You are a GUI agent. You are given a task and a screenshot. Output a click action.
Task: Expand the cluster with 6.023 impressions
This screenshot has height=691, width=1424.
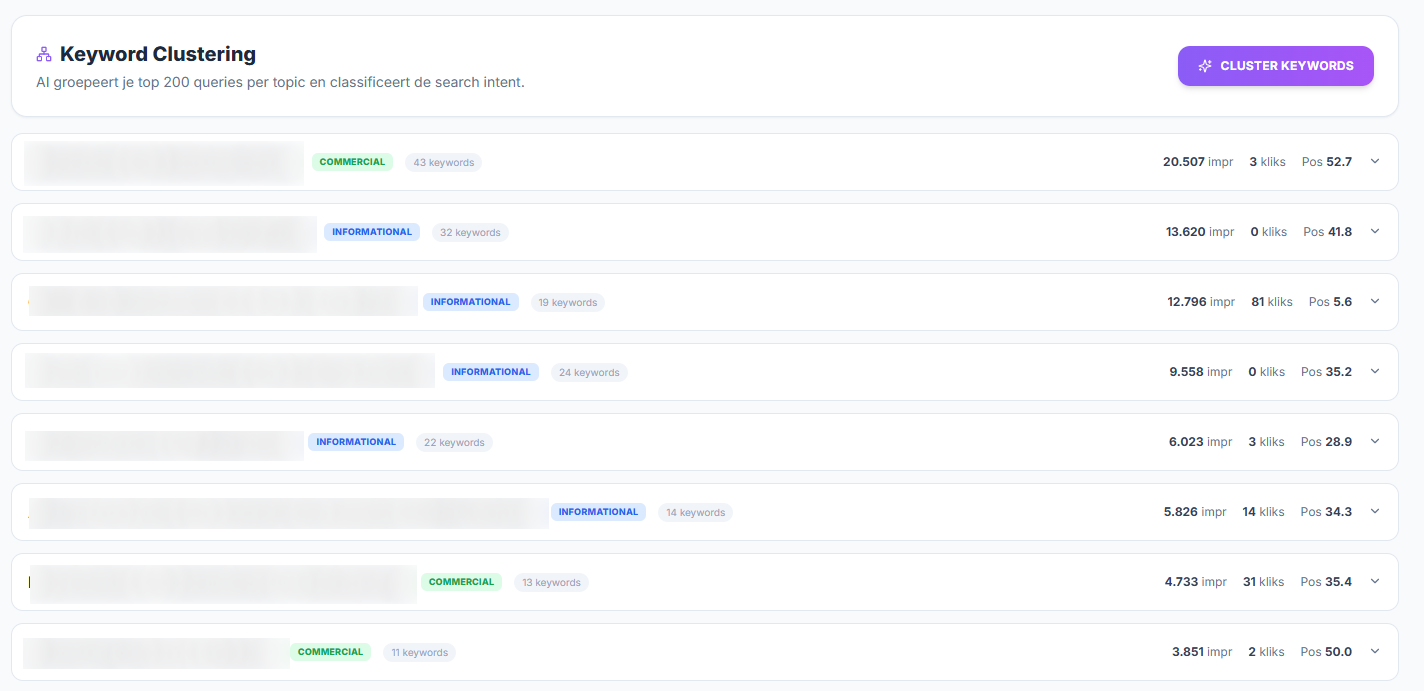[x=1375, y=441]
